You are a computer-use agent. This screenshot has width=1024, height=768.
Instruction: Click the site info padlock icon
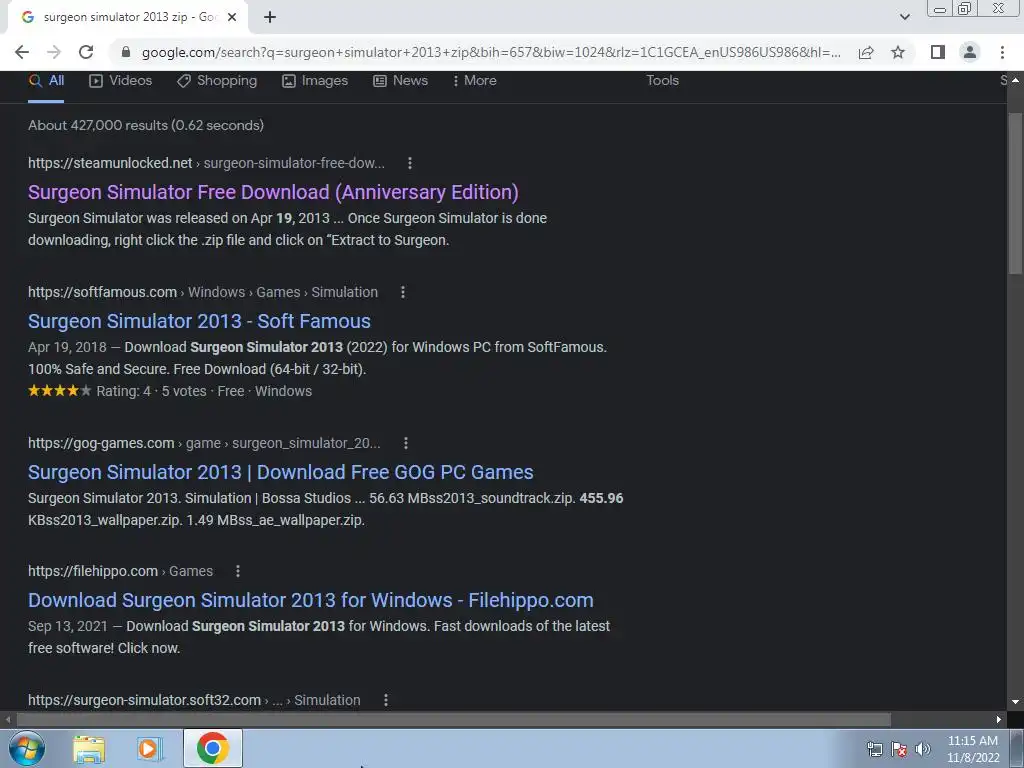[x=126, y=52]
